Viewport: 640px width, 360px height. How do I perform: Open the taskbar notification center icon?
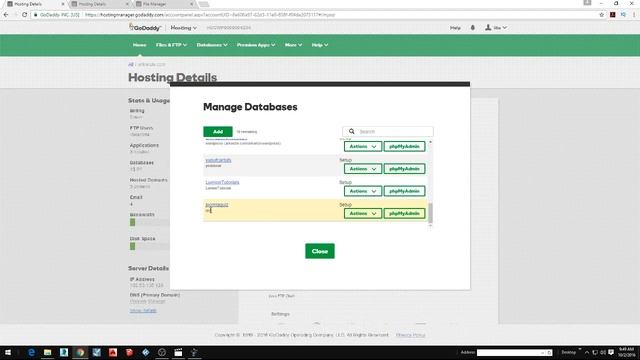611,352
